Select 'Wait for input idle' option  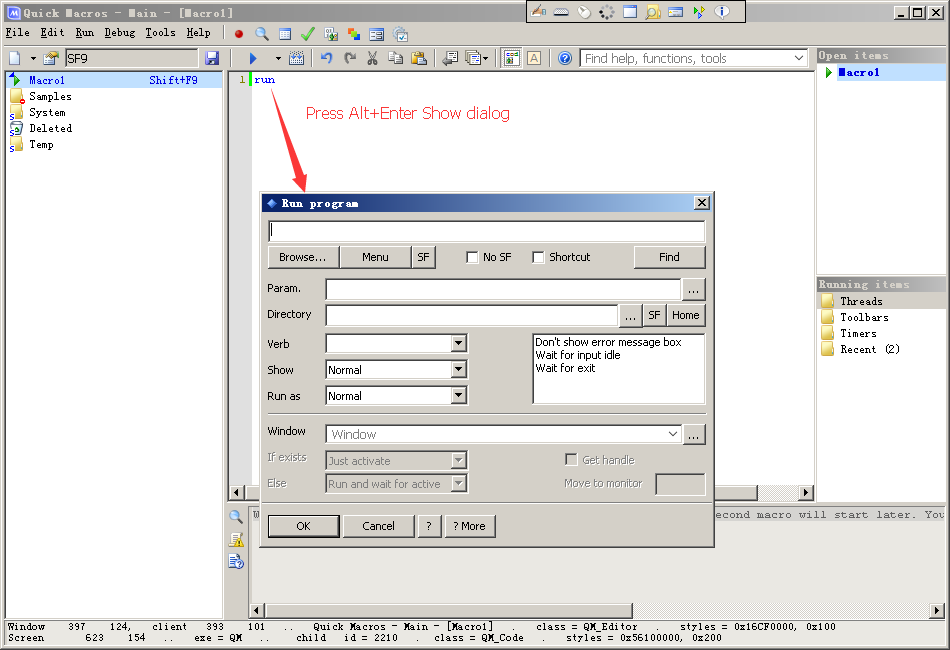point(578,355)
